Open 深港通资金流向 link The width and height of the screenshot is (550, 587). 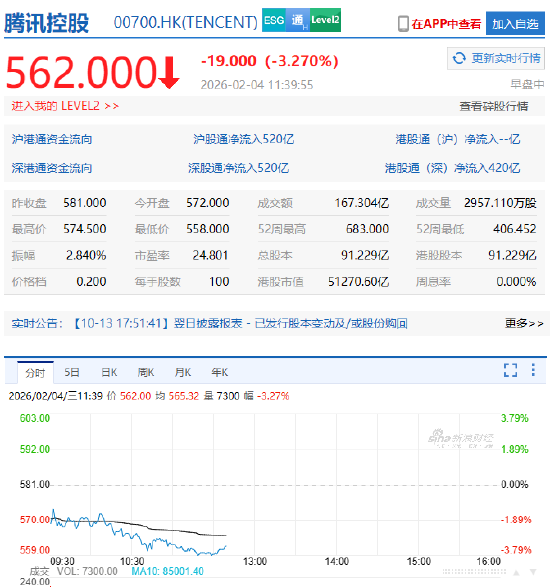pyautogui.click(x=52, y=168)
